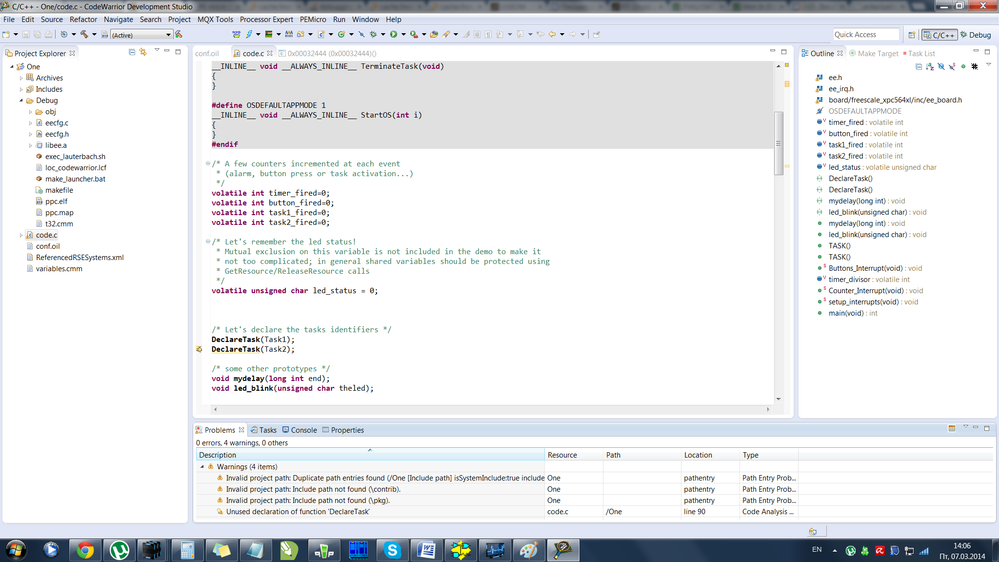Click the Open Perspective icon
The image size is (999, 562).
coord(912,35)
